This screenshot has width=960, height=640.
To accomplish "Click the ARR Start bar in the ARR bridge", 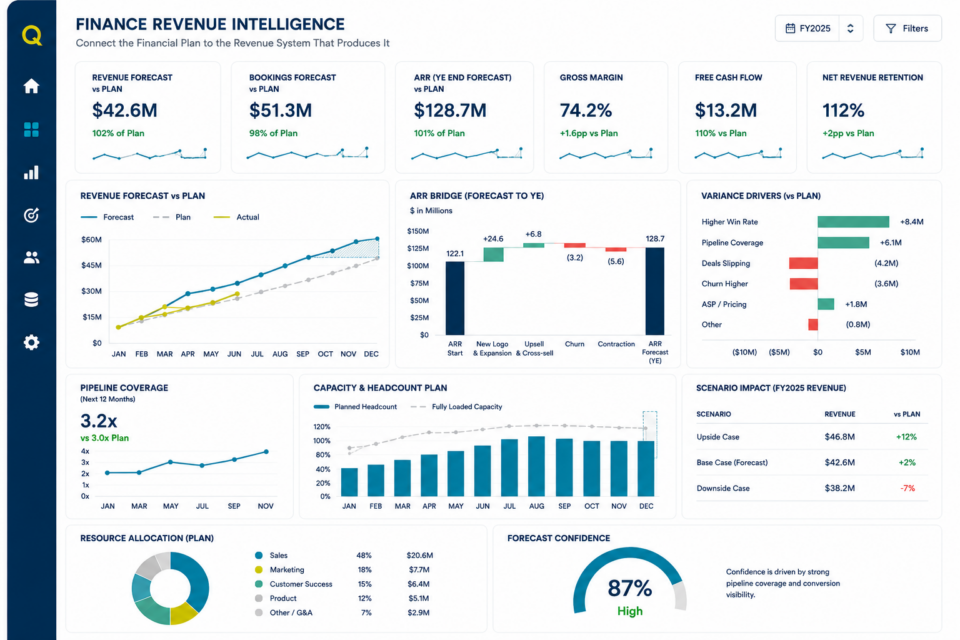I will [455, 298].
